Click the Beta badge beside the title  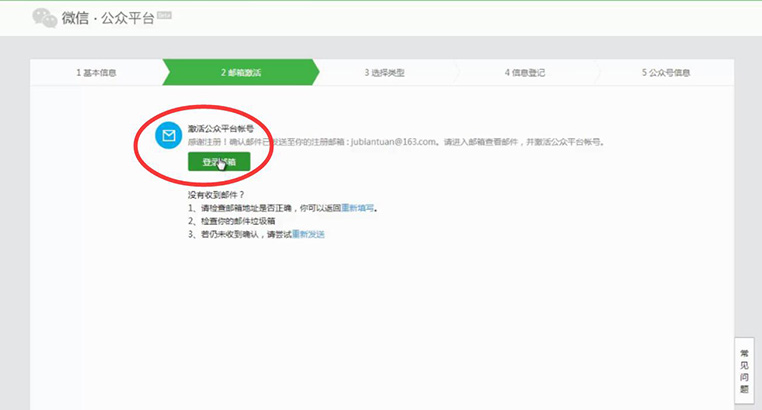(x=166, y=11)
